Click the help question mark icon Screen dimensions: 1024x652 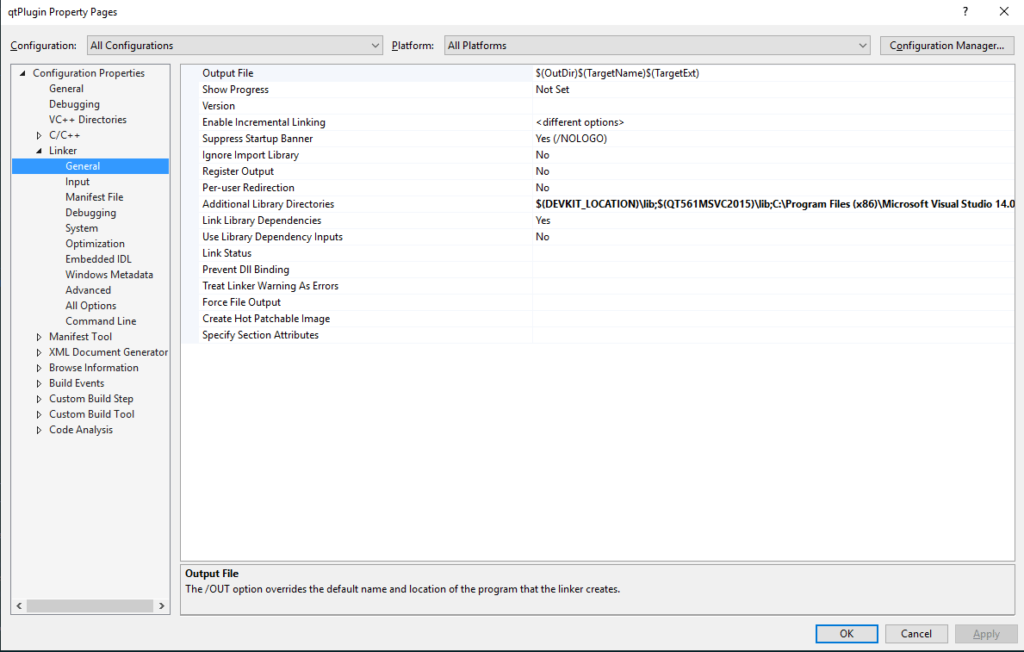pos(965,12)
